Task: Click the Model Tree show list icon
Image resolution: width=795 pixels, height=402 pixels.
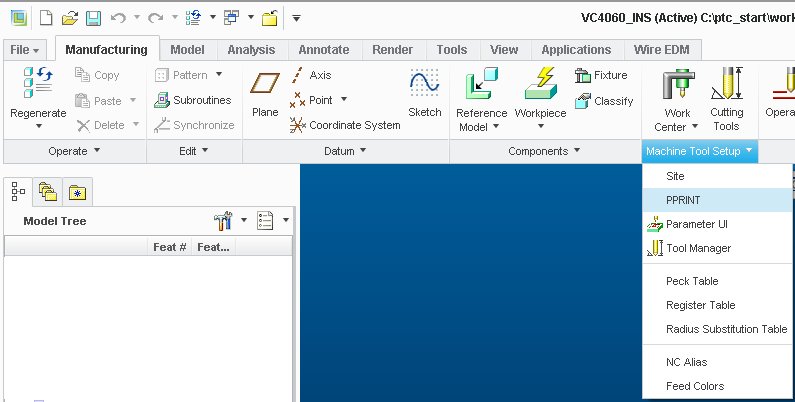Action: click(x=265, y=221)
